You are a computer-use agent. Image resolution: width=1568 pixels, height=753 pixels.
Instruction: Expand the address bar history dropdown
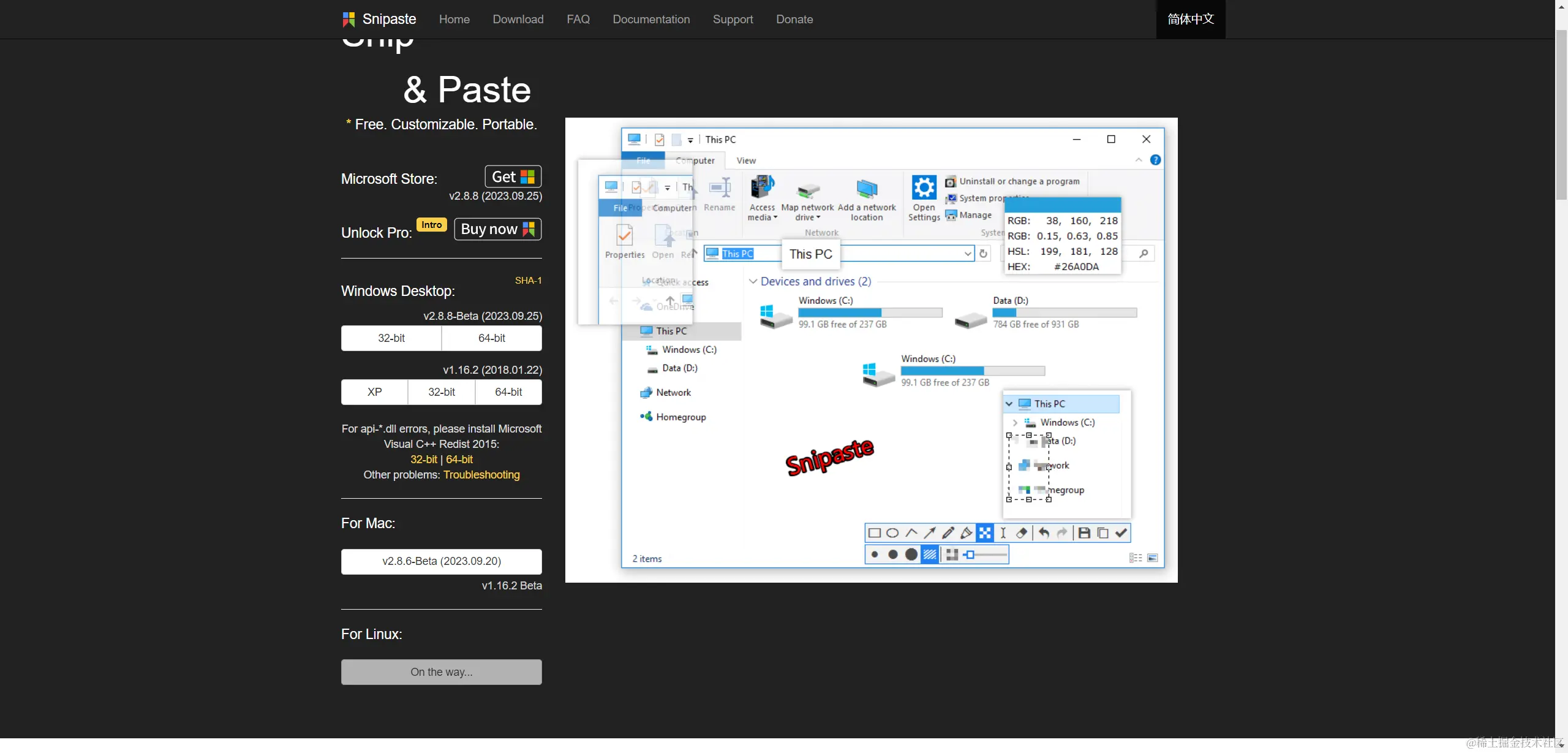click(968, 254)
